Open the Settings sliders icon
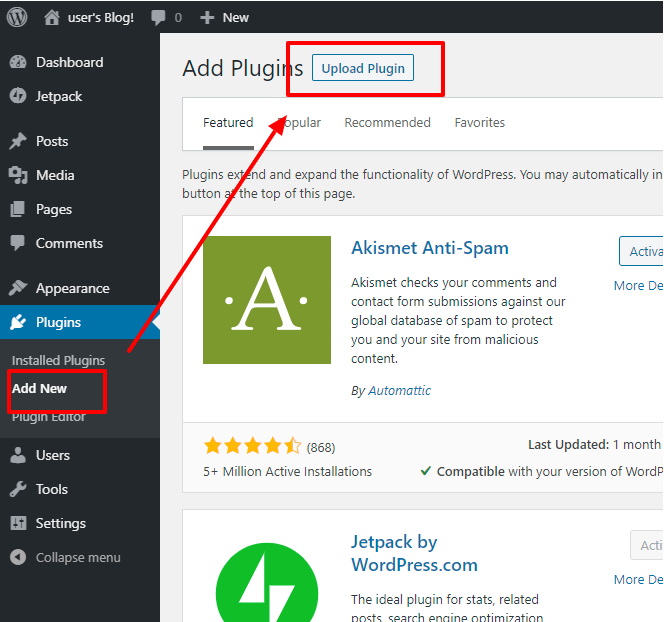 [x=18, y=523]
